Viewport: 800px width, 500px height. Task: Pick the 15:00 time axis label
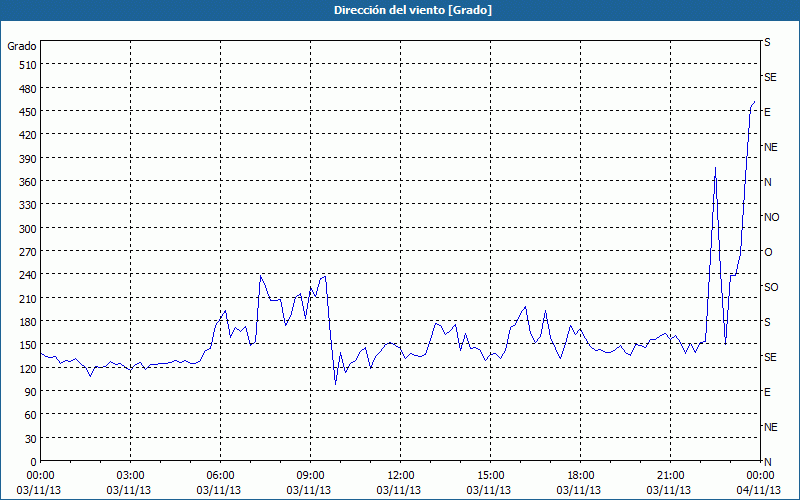[490, 476]
